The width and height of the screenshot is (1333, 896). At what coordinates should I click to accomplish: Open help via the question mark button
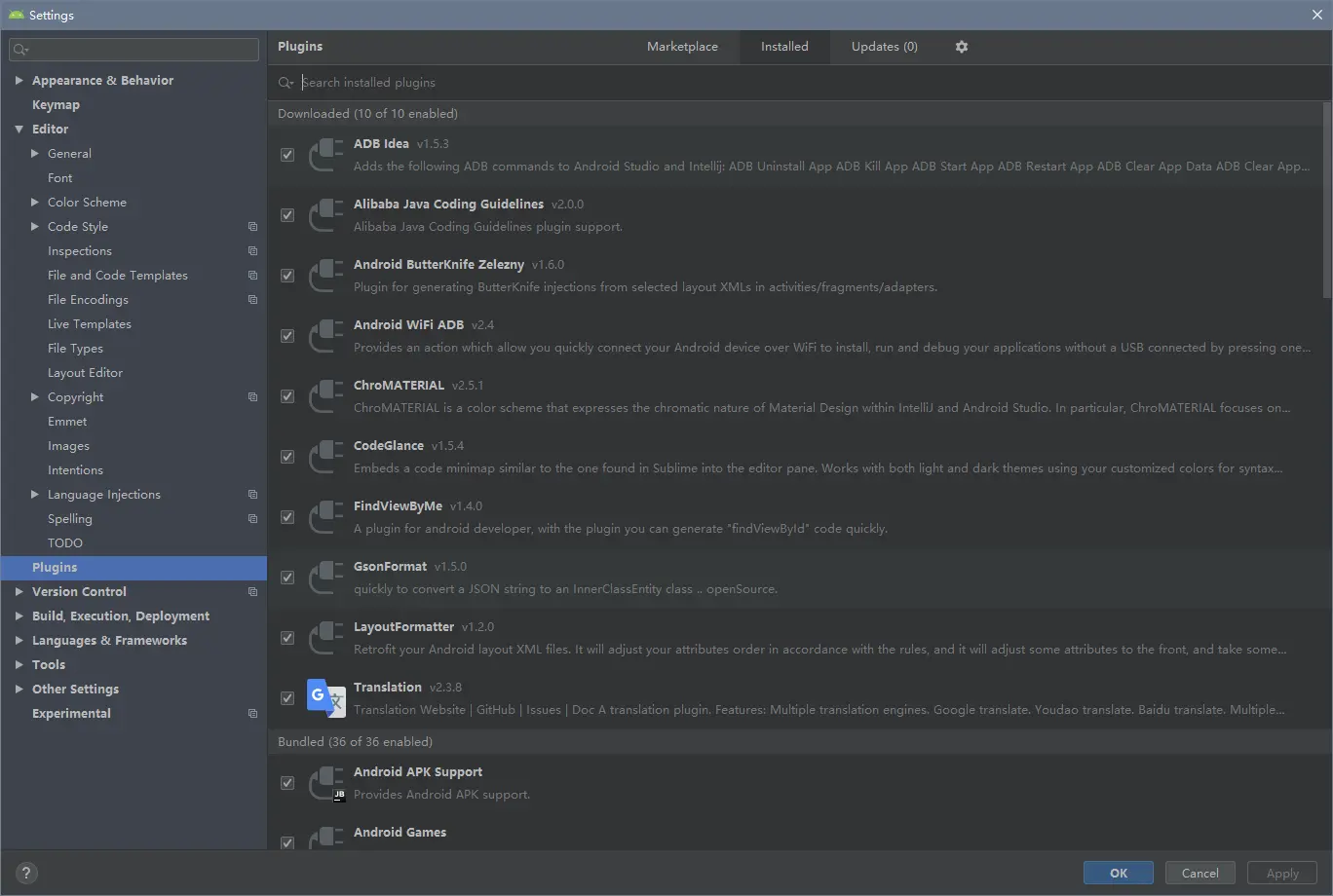point(26,873)
